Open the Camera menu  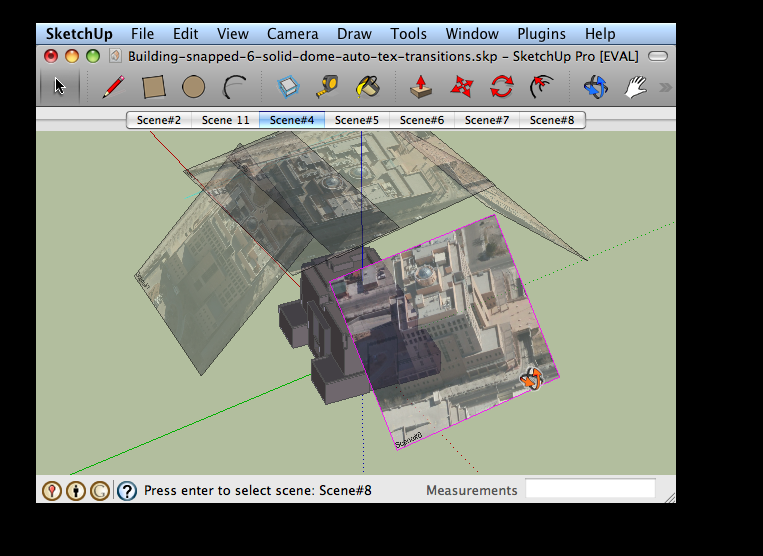click(x=292, y=34)
